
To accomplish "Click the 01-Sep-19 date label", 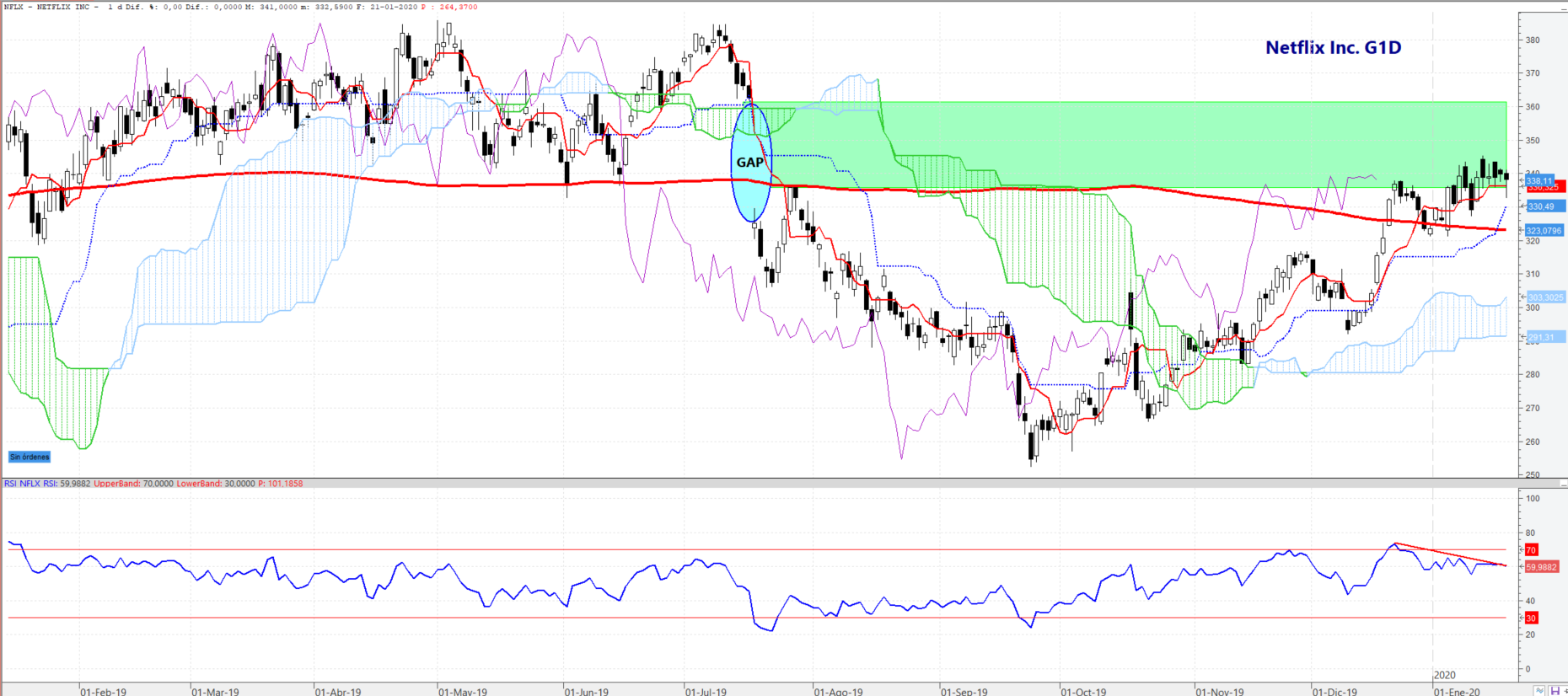I will [964, 692].
